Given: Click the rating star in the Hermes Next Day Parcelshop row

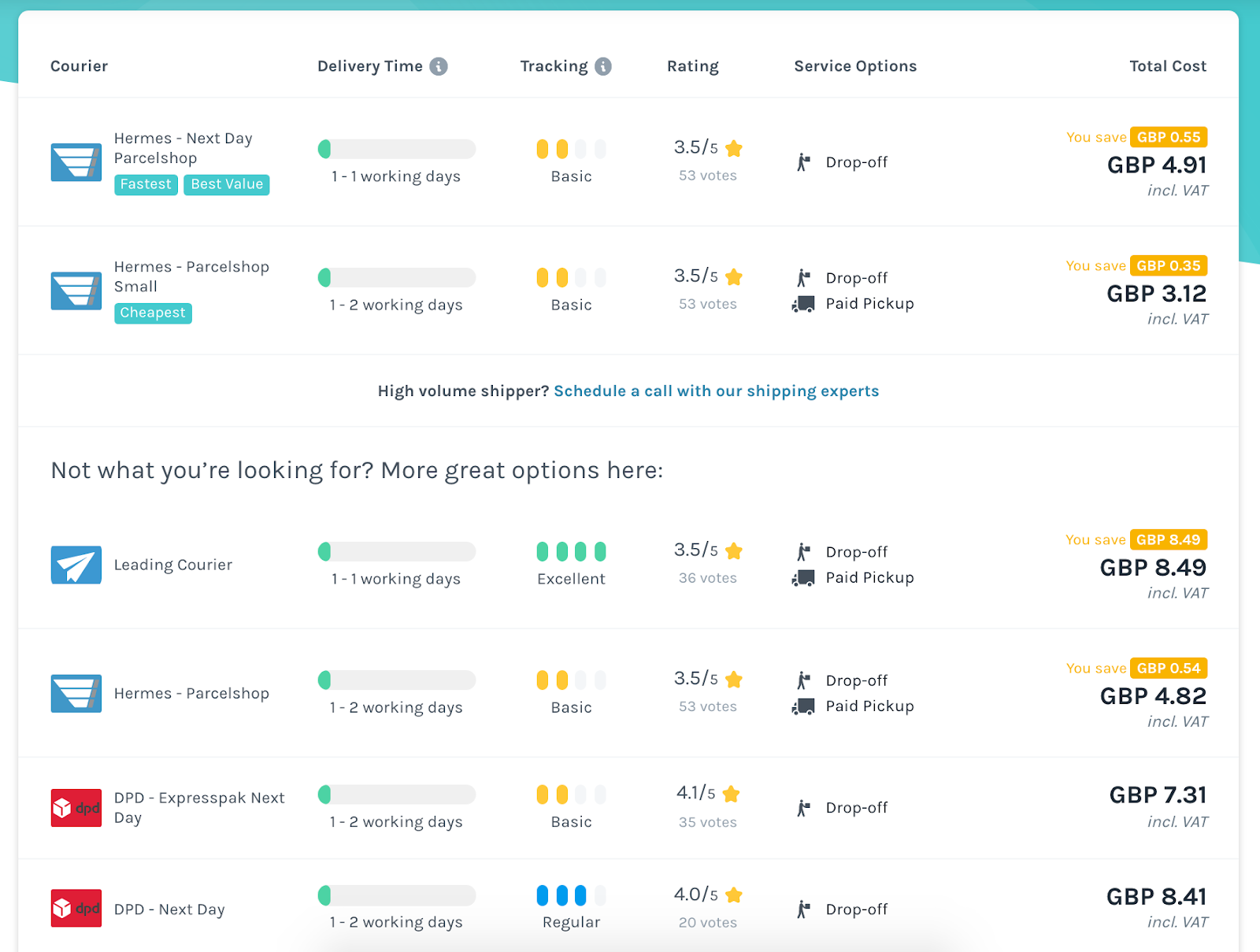Looking at the screenshot, I should pos(734,148).
